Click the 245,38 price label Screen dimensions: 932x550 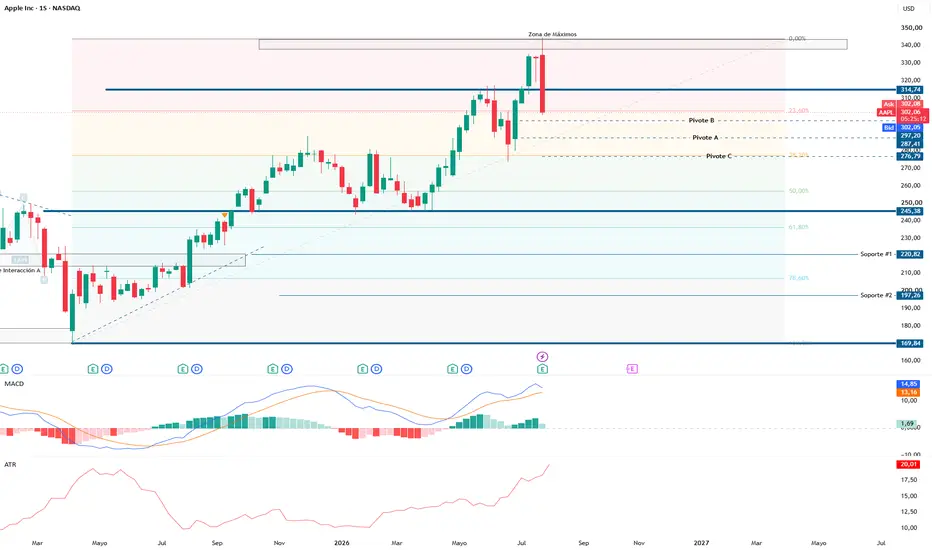click(910, 211)
